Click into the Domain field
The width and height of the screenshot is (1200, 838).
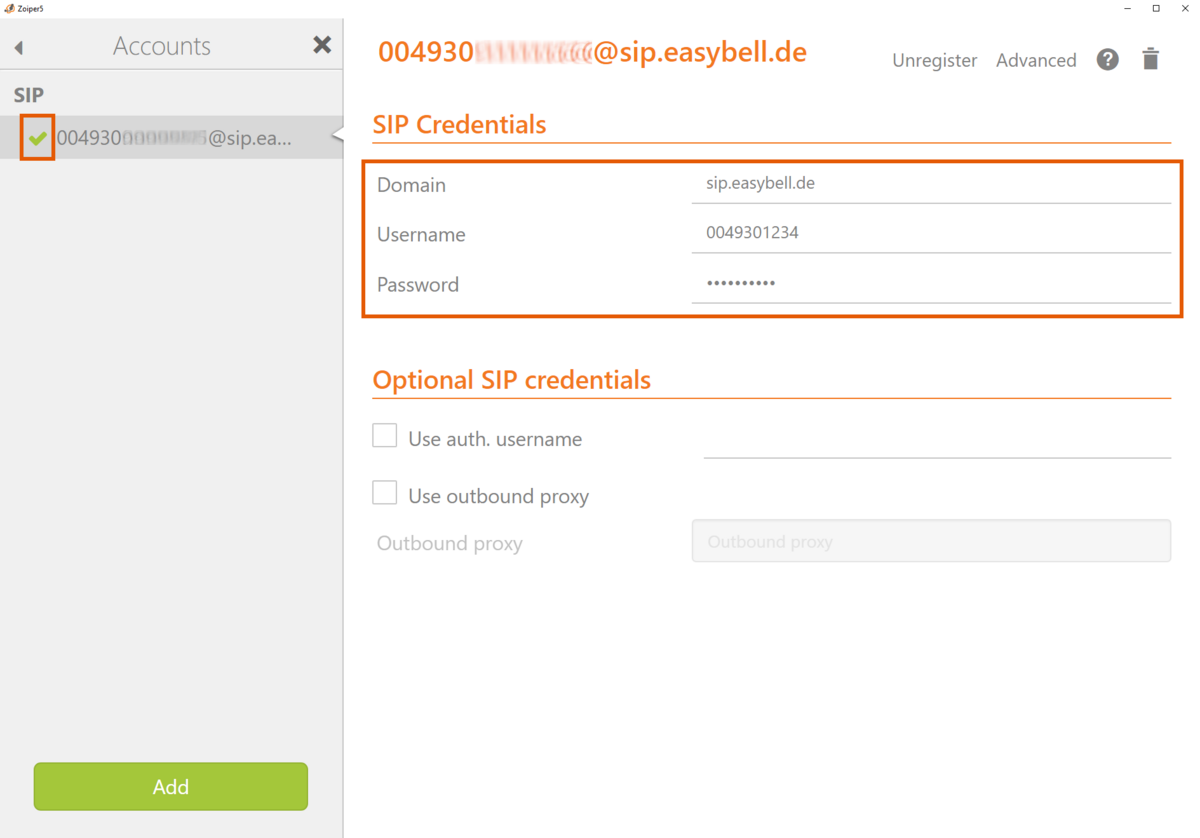pos(930,184)
